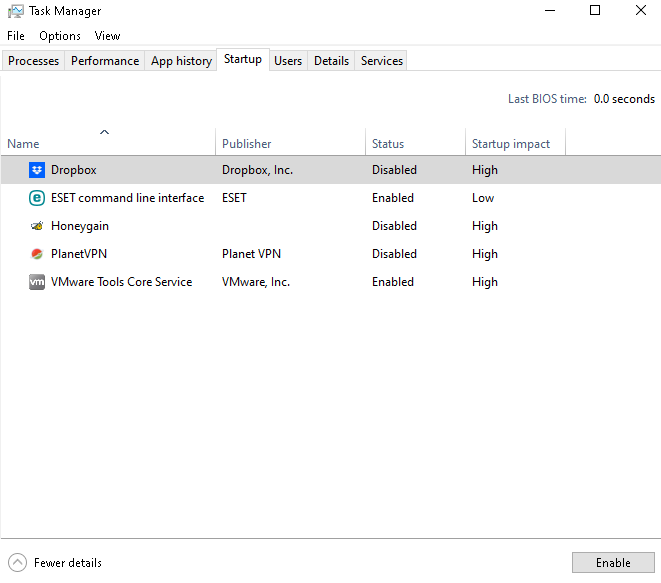Switch to the Services tab
Image resolution: width=661 pixels, height=583 pixels.
(x=382, y=61)
